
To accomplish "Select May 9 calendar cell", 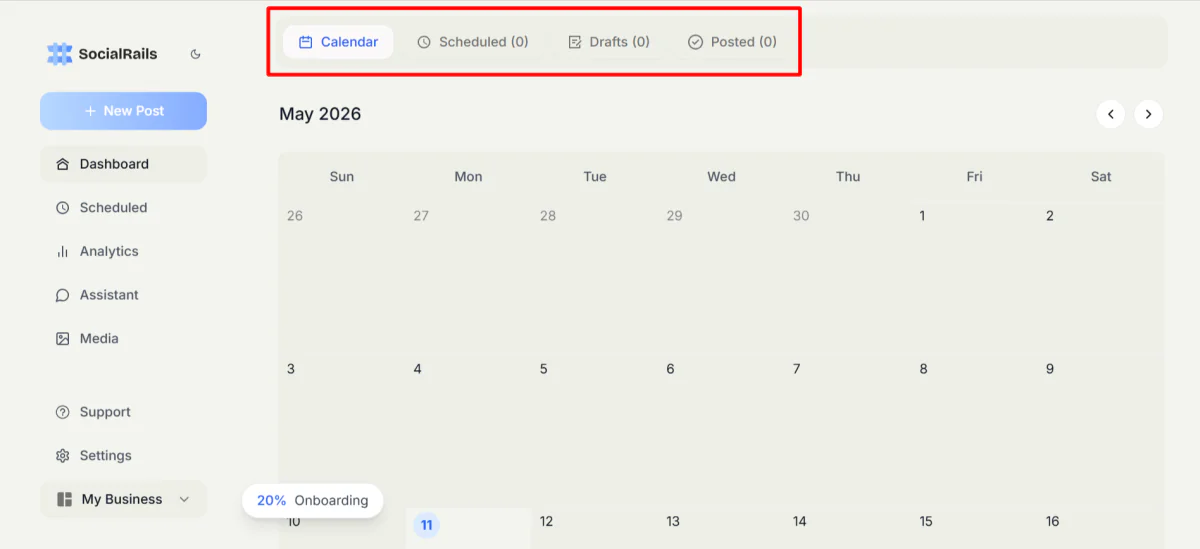I will coord(1101,431).
